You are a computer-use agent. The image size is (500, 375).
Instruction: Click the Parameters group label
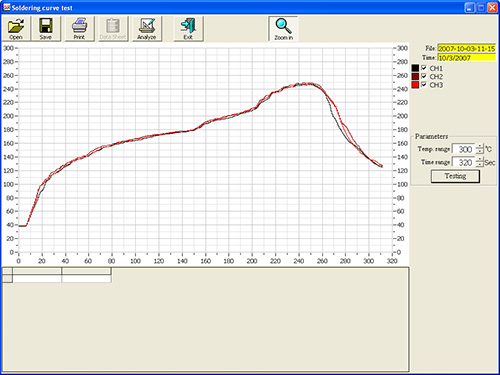(x=431, y=136)
